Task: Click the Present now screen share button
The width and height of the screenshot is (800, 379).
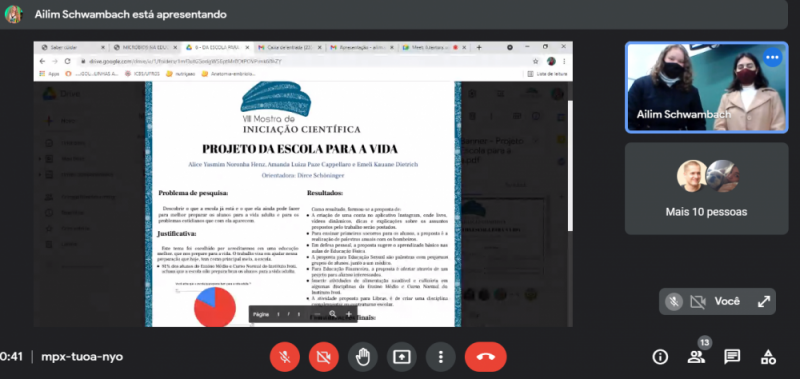Action: tap(402, 357)
